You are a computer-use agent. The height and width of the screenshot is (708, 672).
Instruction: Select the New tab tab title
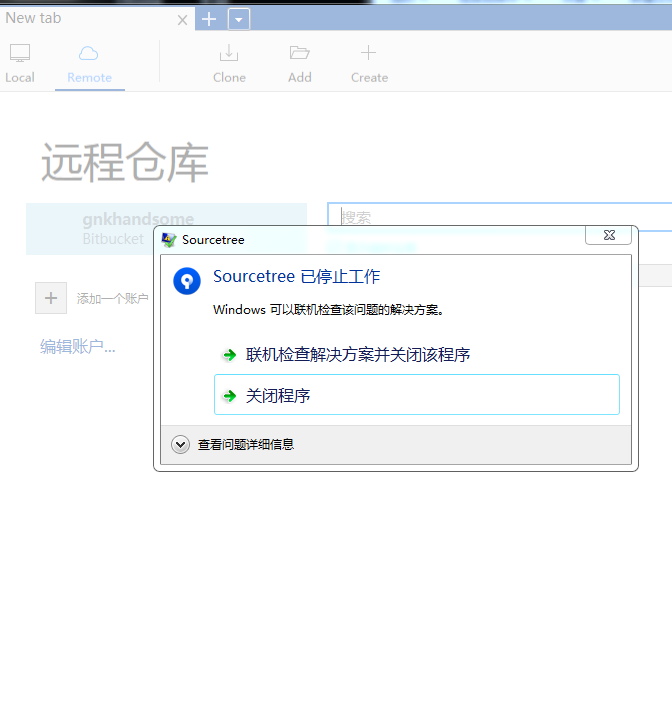[x=33, y=18]
